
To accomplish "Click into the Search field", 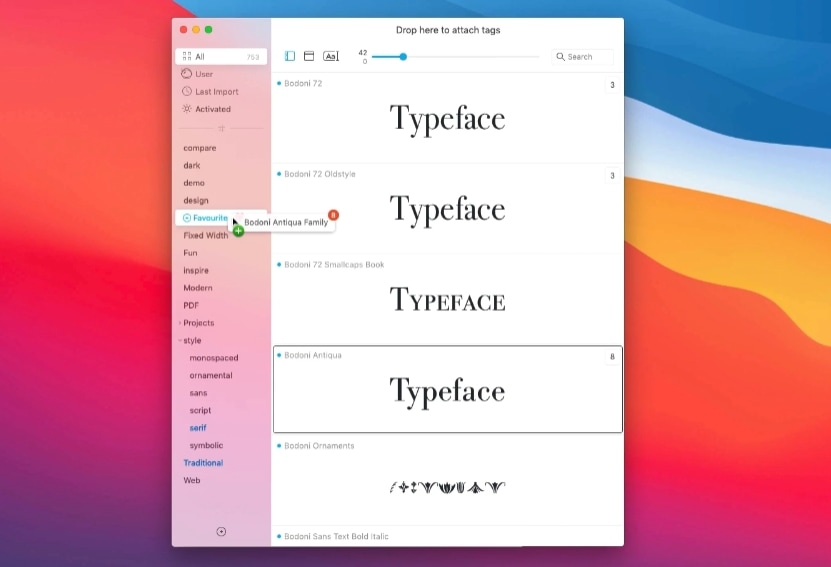I will coord(582,57).
